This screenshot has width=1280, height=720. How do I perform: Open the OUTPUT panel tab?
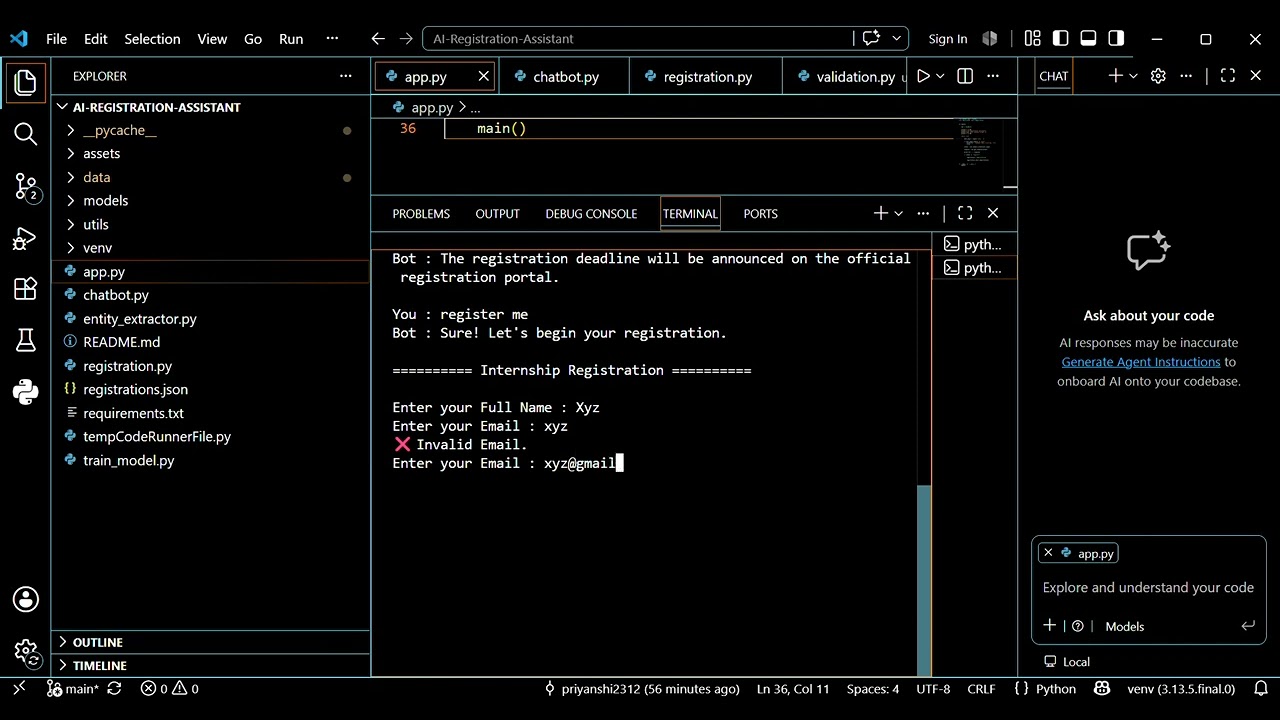click(x=497, y=214)
